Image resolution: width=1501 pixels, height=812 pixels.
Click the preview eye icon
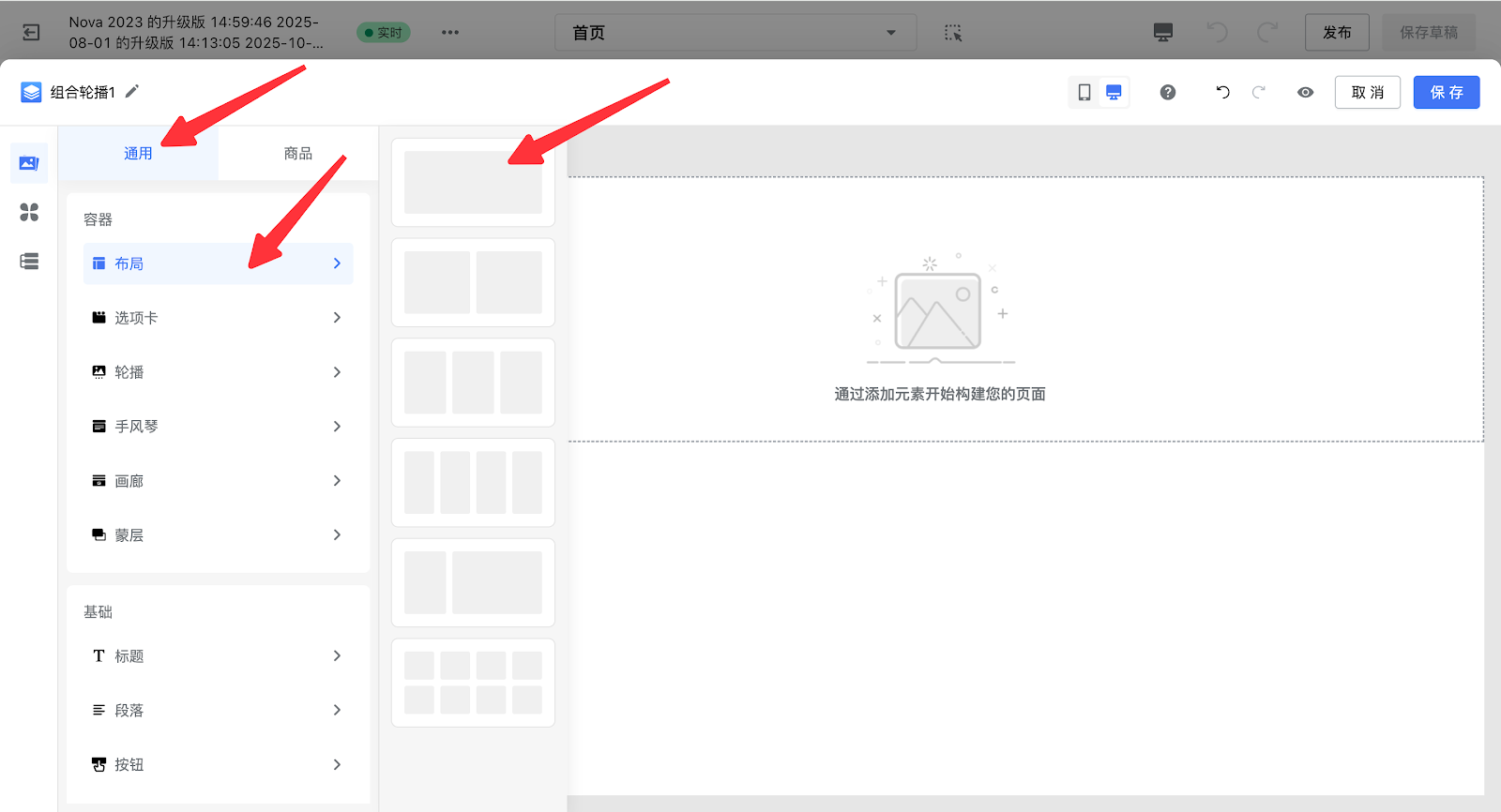coord(1305,92)
